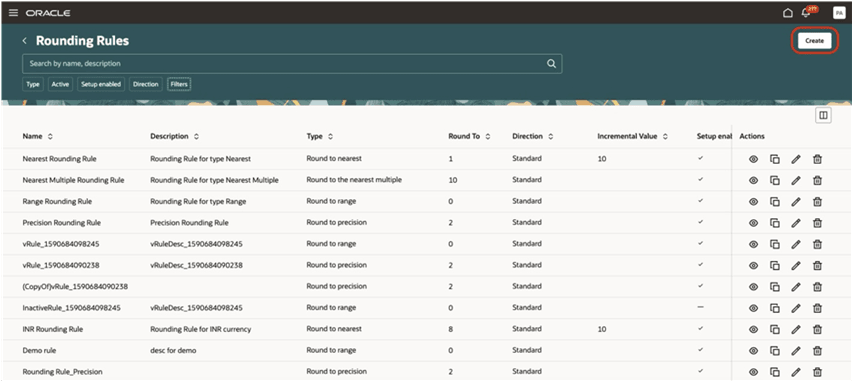Select the Demo rule name cell

[39, 350]
